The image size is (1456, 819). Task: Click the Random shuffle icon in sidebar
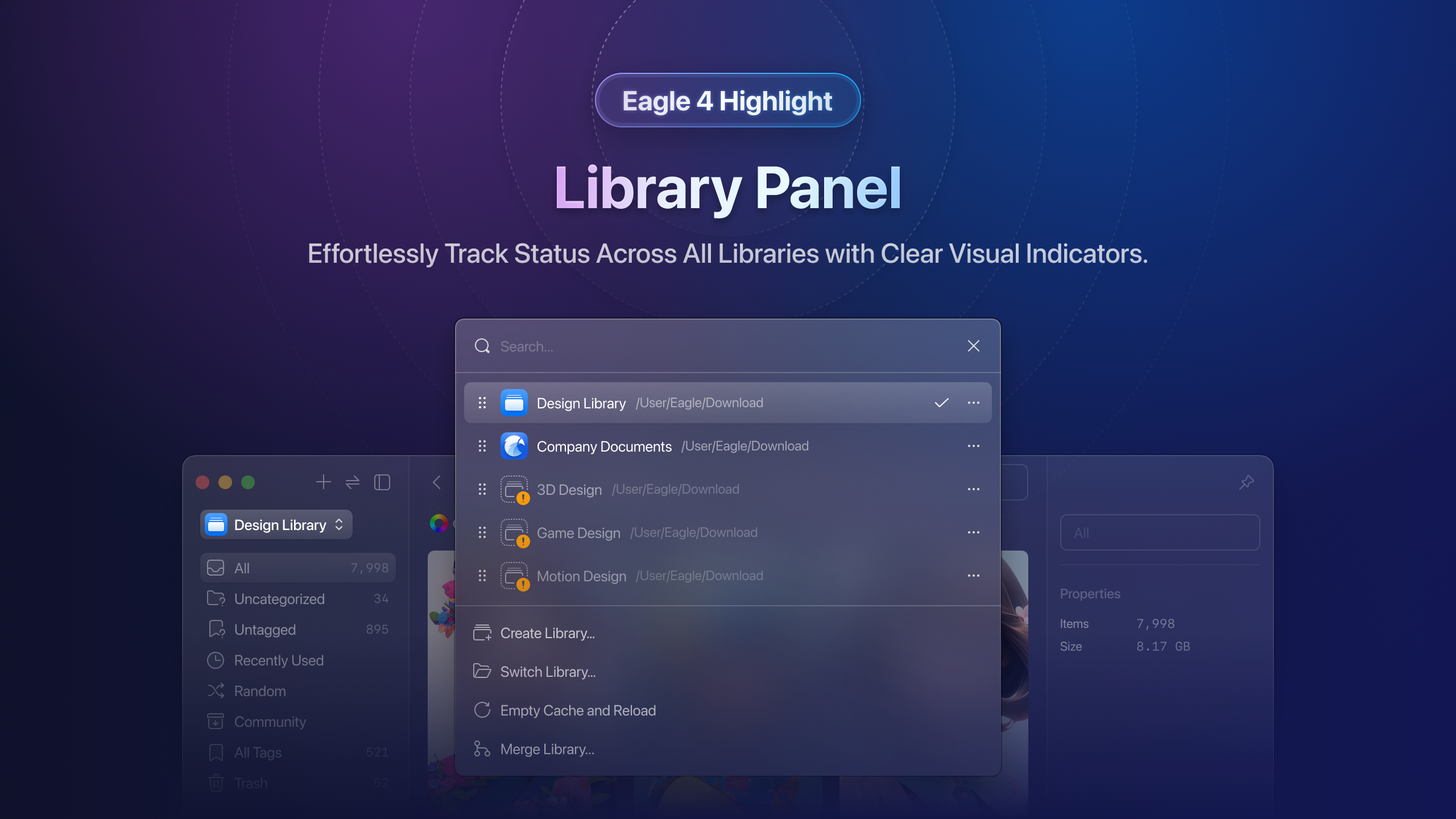pos(216,690)
